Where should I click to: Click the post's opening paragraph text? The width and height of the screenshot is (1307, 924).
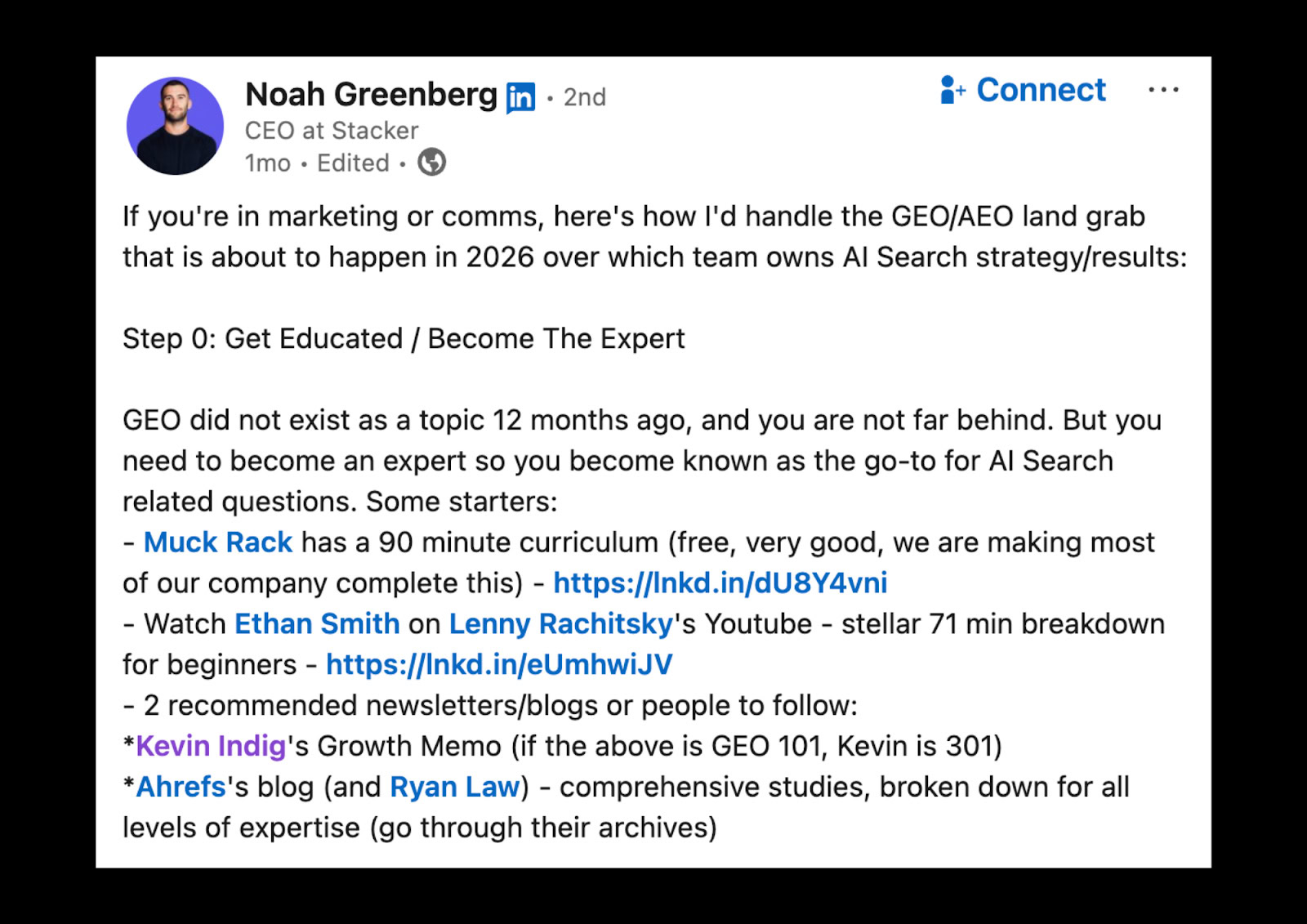(x=654, y=237)
